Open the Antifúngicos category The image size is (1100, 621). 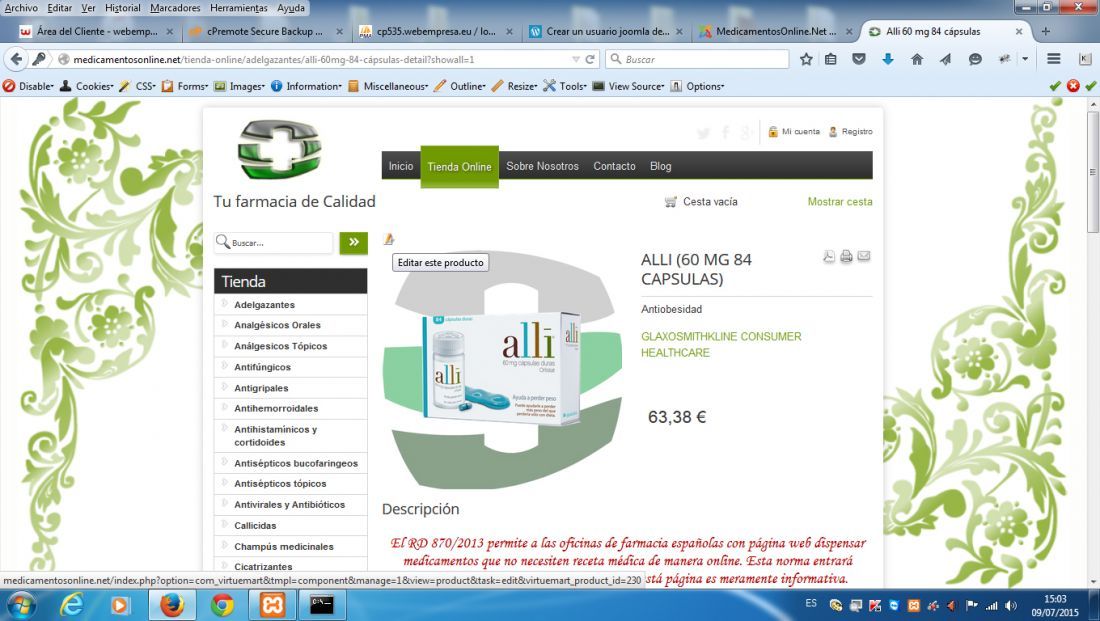tap(262, 367)
